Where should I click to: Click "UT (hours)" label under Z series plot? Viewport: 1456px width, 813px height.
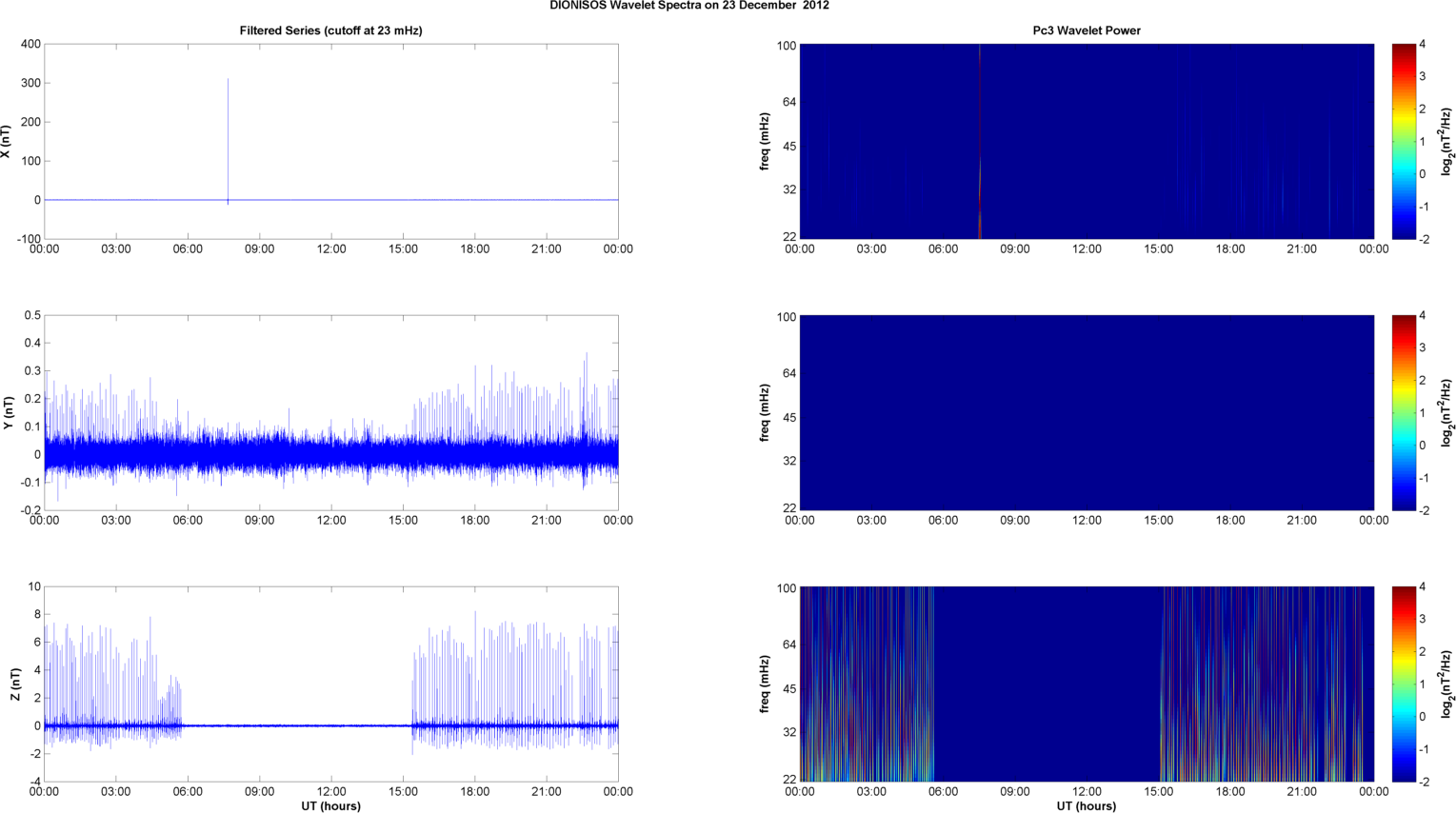(x=331, y=806)
